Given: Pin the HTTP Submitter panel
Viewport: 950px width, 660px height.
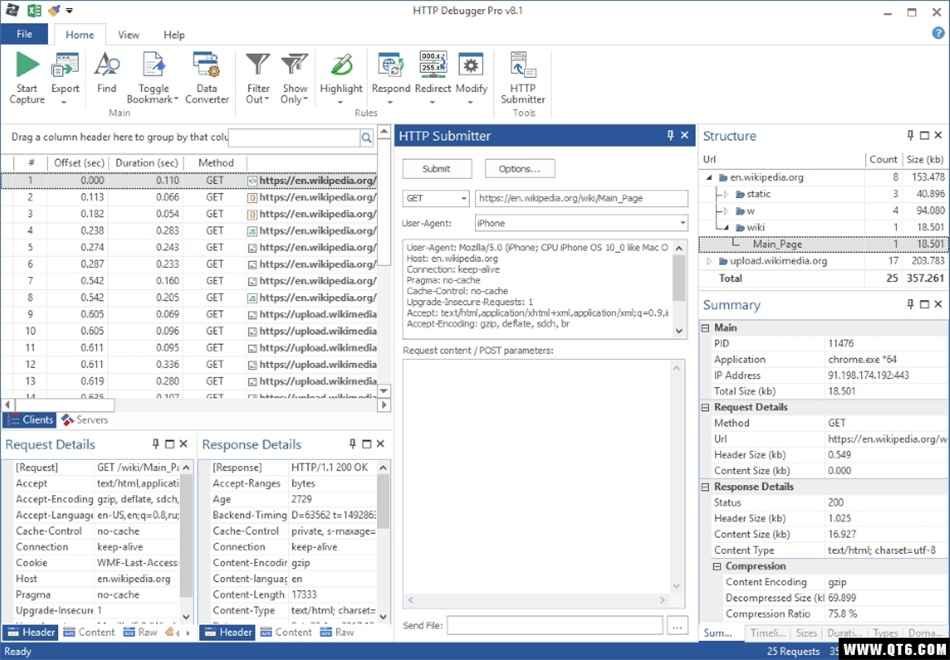Looking at the screenshot, I should coord(670,135).
